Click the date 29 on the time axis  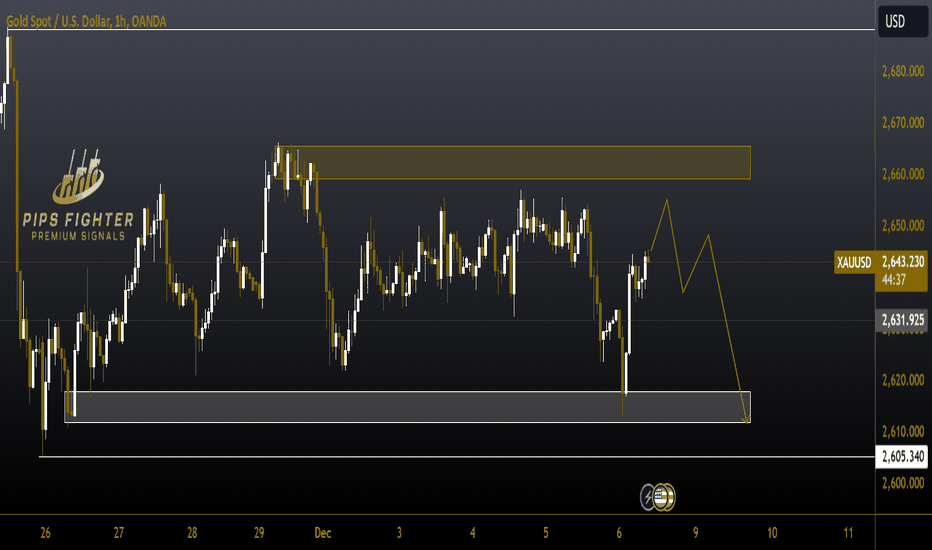259,533
